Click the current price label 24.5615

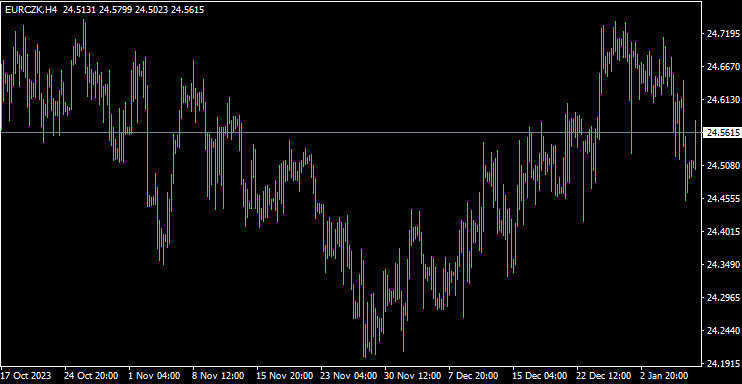coord(723,133)
